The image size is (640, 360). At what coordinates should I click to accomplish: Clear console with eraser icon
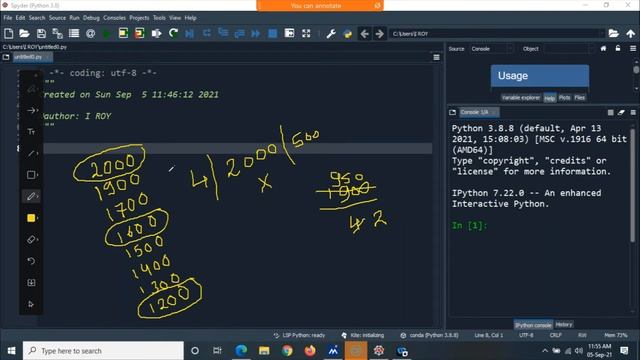(621, 112)
